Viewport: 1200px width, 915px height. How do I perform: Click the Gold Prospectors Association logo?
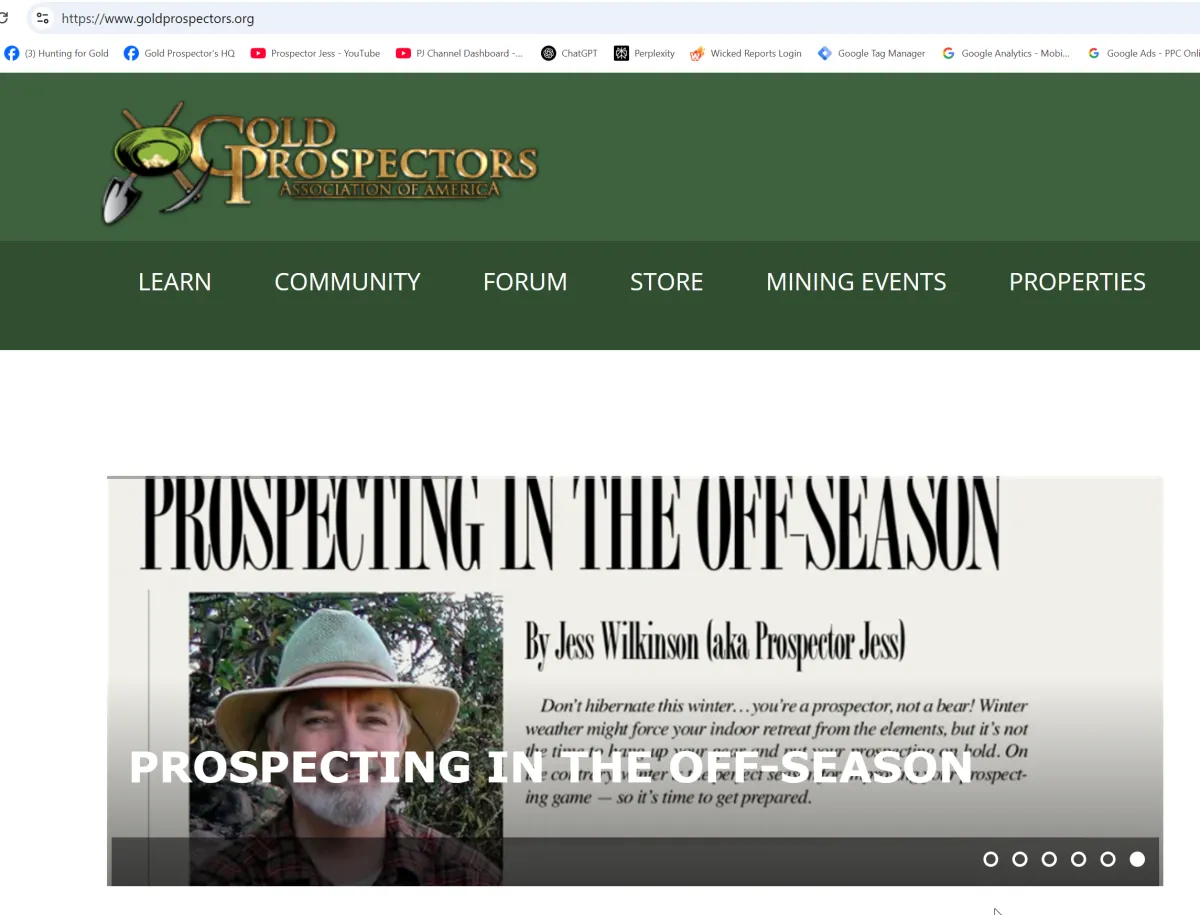pyautogui.click(x=320, y=163)
